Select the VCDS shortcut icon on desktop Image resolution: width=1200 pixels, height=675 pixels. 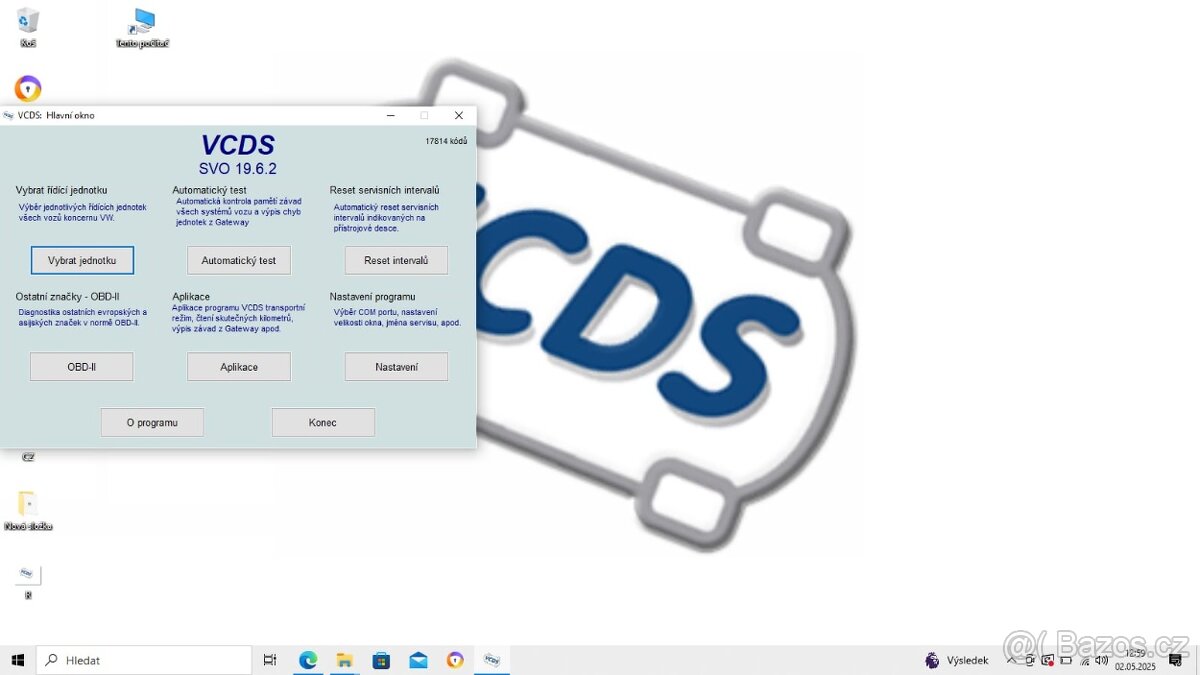click(x=28, y=581)
